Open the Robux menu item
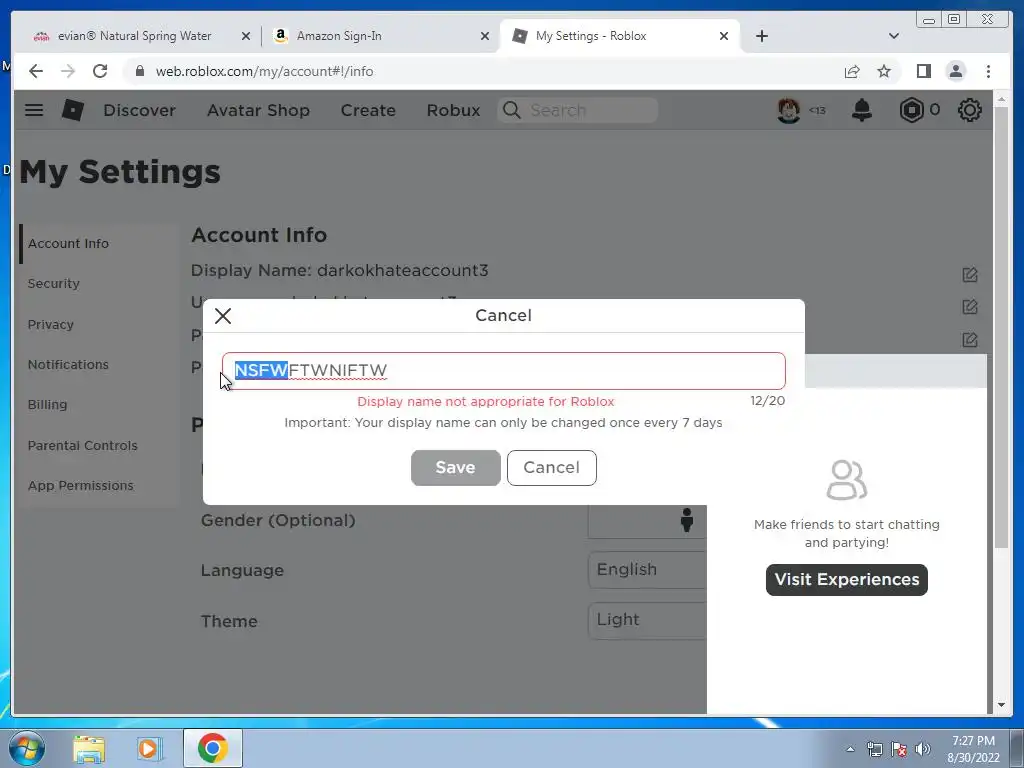 [x=453, y=110]
